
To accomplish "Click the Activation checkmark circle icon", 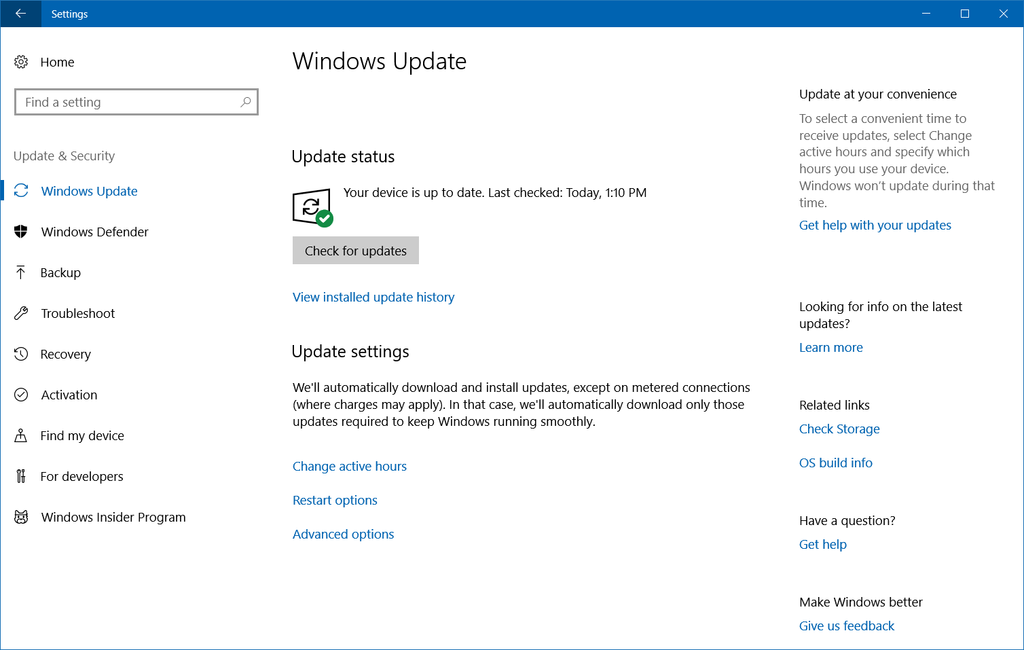I will pos(21,395).
